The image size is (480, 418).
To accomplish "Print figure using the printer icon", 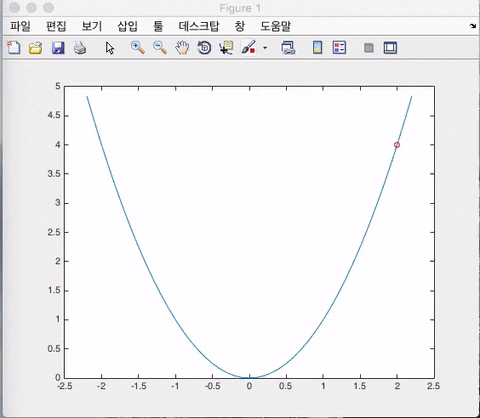I will (80, 48).
